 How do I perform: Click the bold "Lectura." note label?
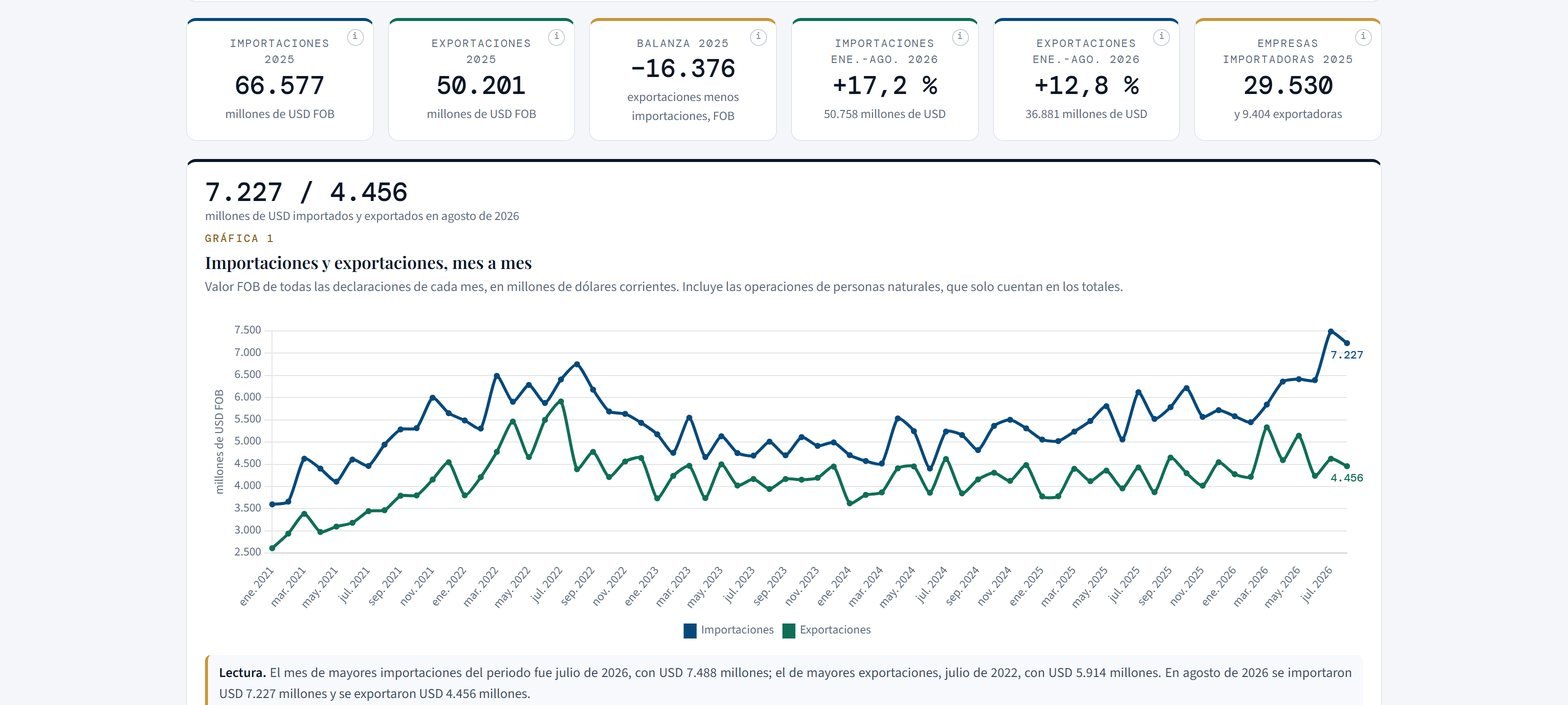point(242,673)
